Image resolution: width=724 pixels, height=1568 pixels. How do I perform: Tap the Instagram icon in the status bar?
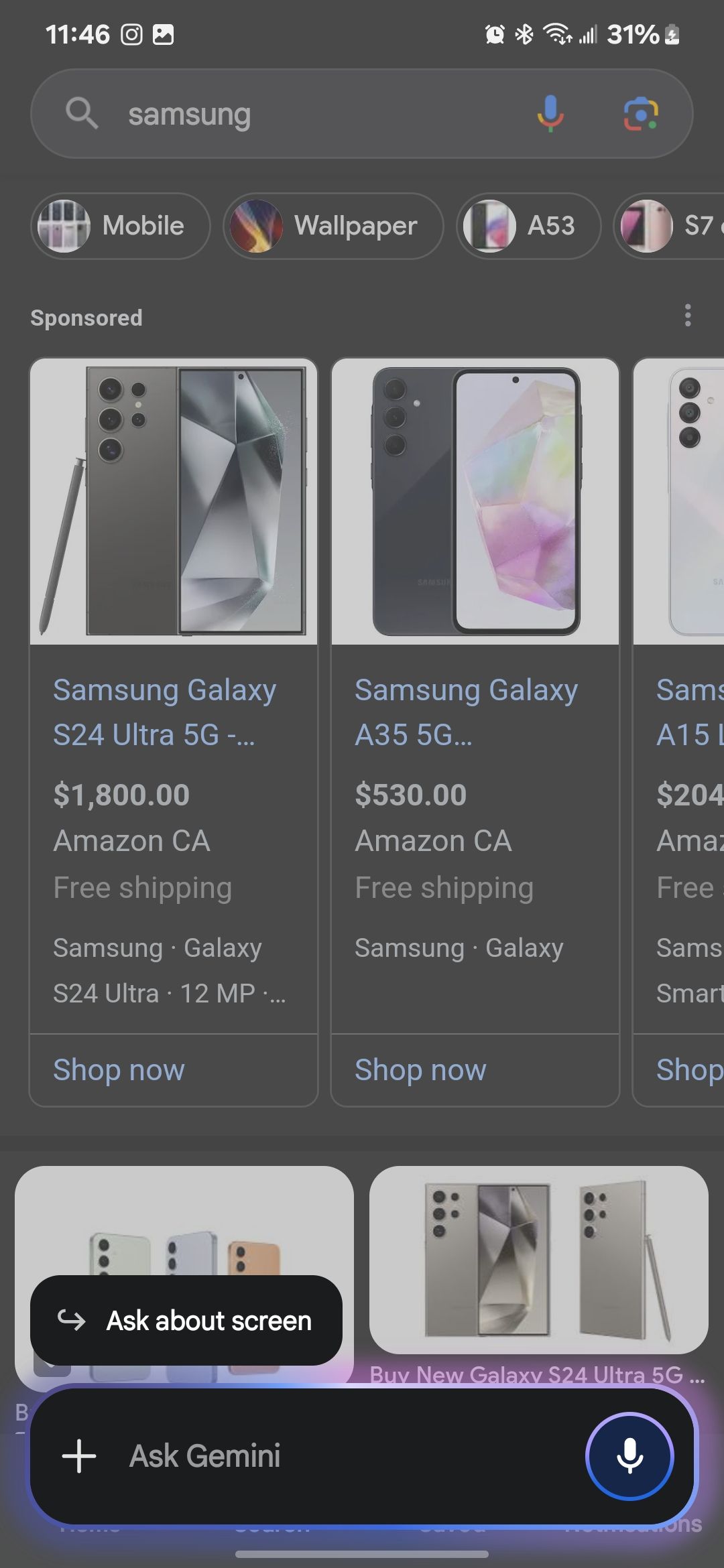tap(131, 35)
